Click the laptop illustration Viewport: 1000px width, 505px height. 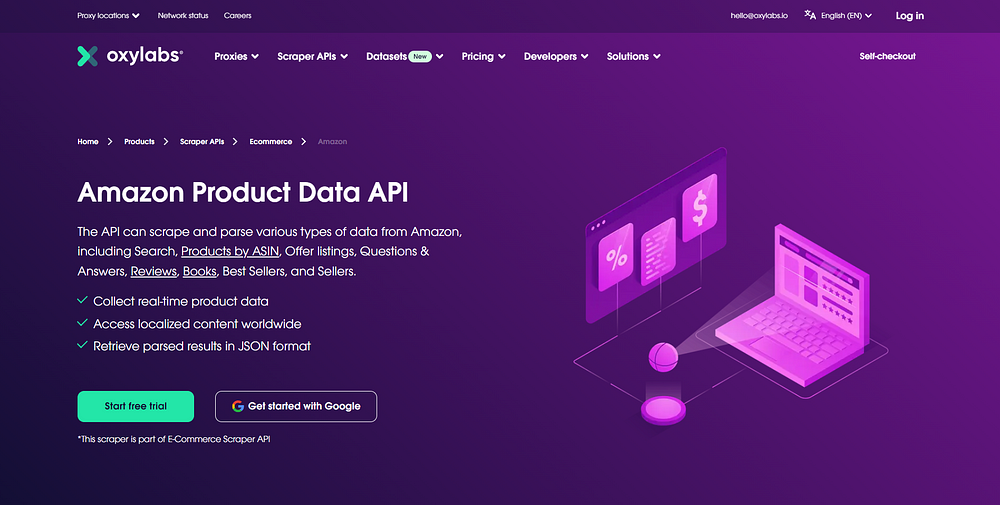tap(793, 305)
